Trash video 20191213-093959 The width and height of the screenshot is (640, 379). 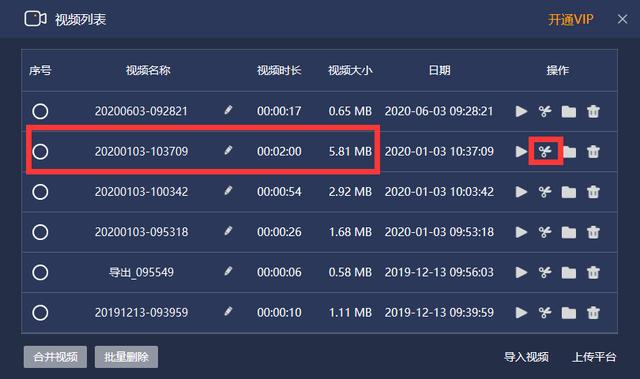pos(593,313)
